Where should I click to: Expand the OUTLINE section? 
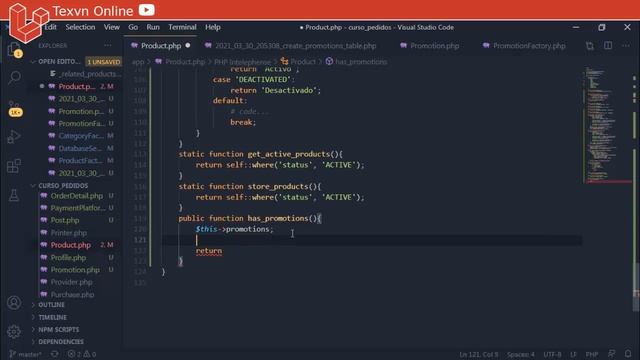[51, 305]
